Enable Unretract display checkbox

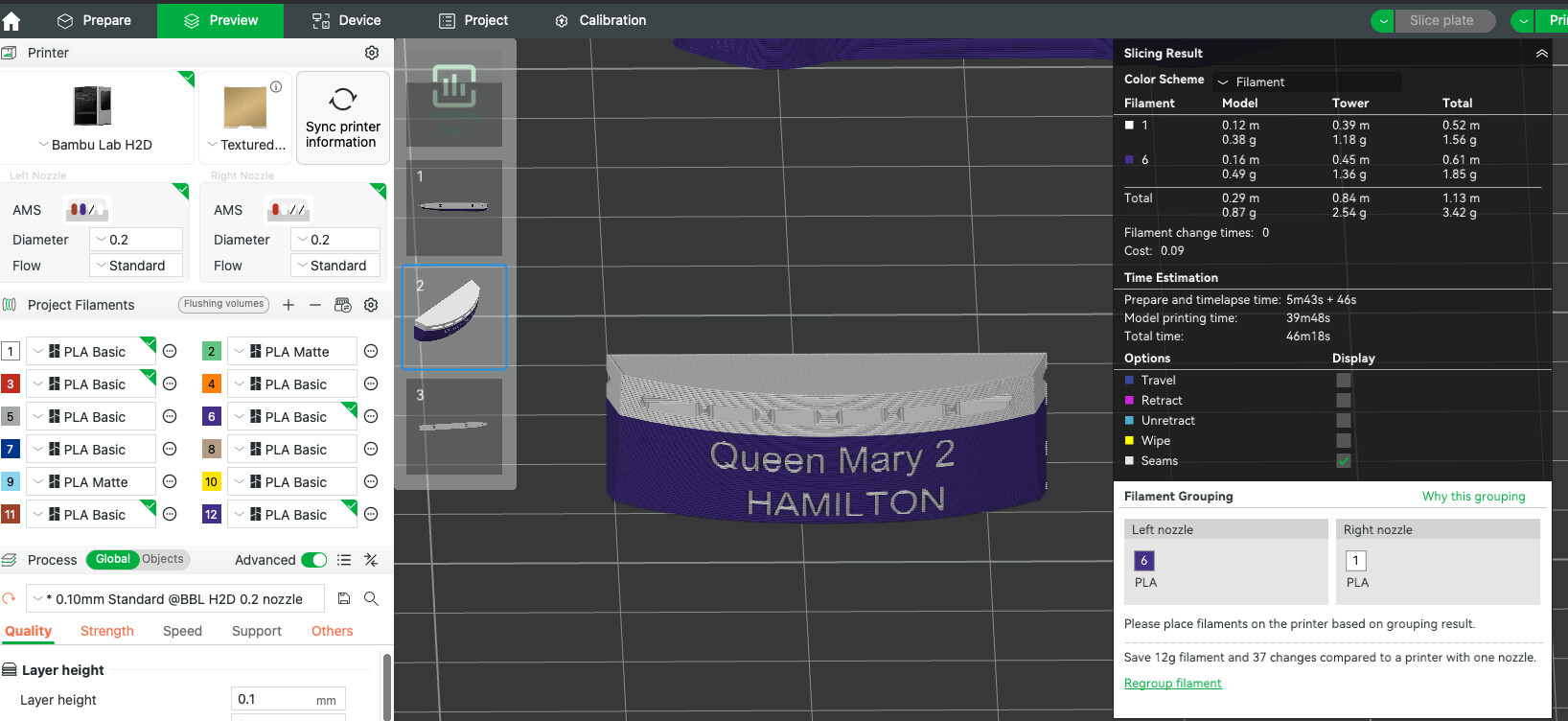click(1344, 421)
